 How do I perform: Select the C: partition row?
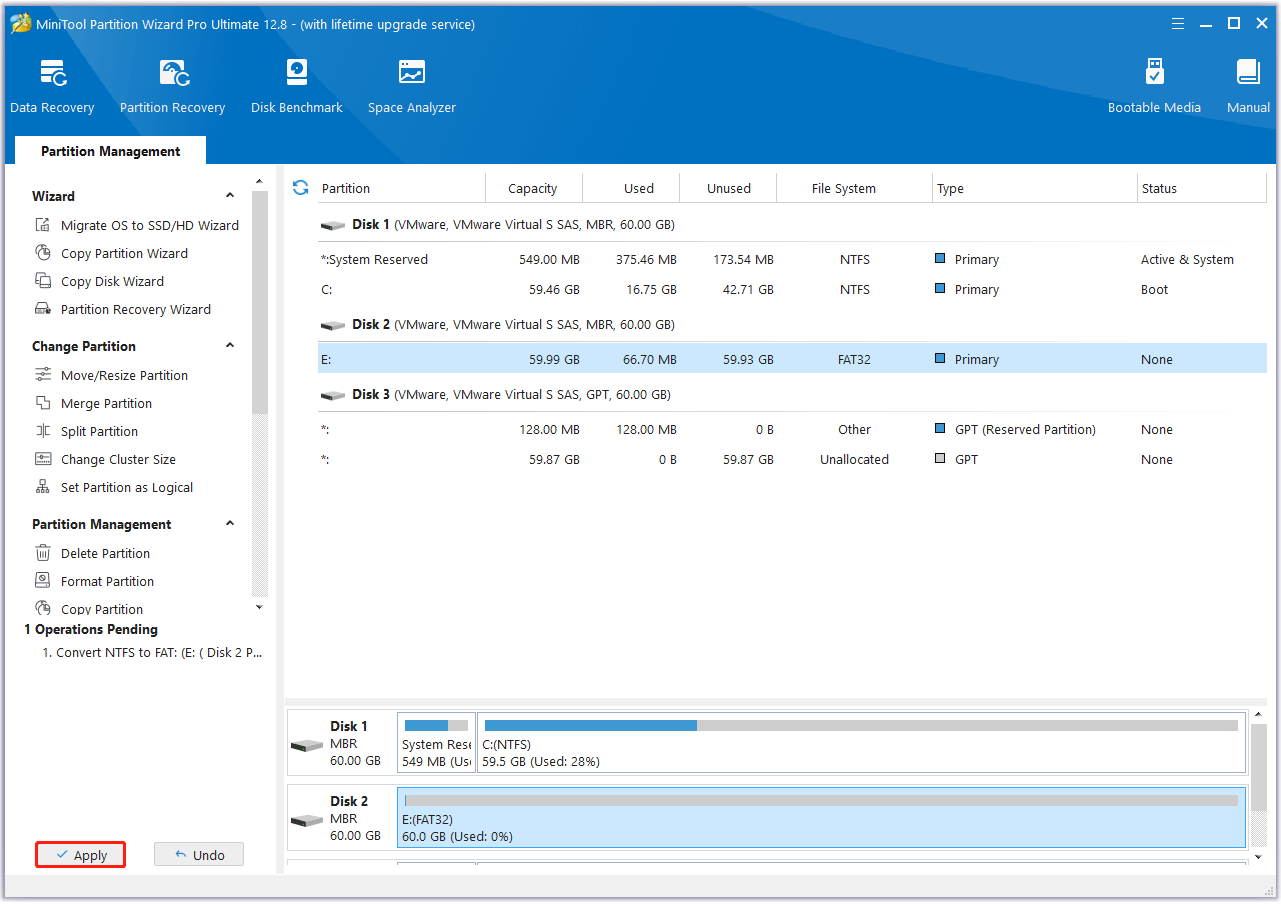coord(792,289)
